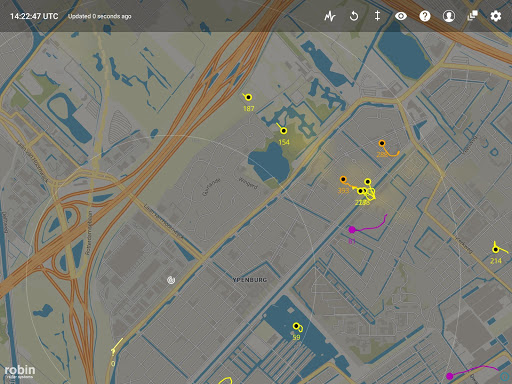
Task: Select bird track marker 187
Action: pyautogui.click(x=248, y=97)
